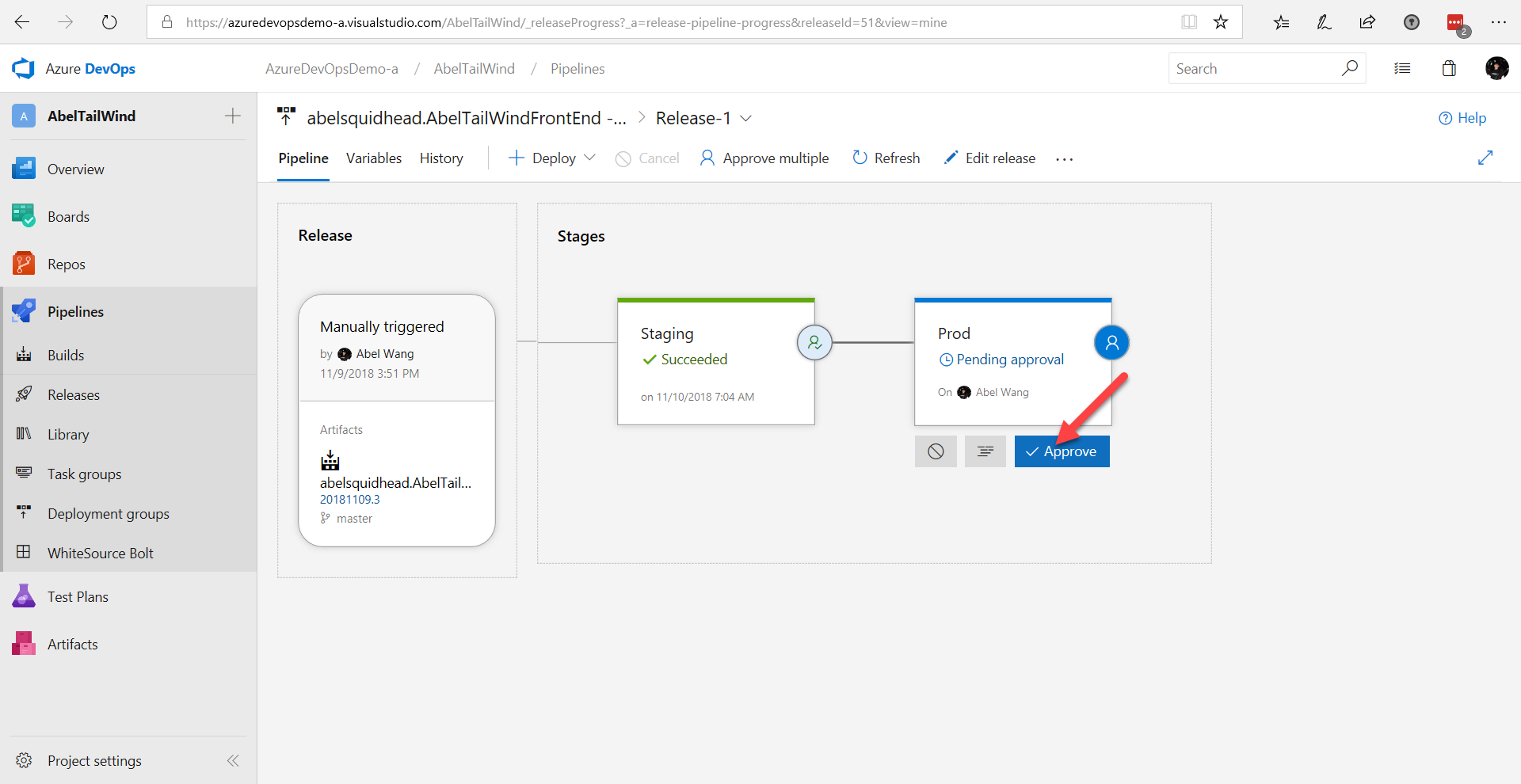Viewport: 1521px width, 784px height.
Task: Open the Pipelines sidebar icon
Action: pyautogui.click(x=24, y=311)
